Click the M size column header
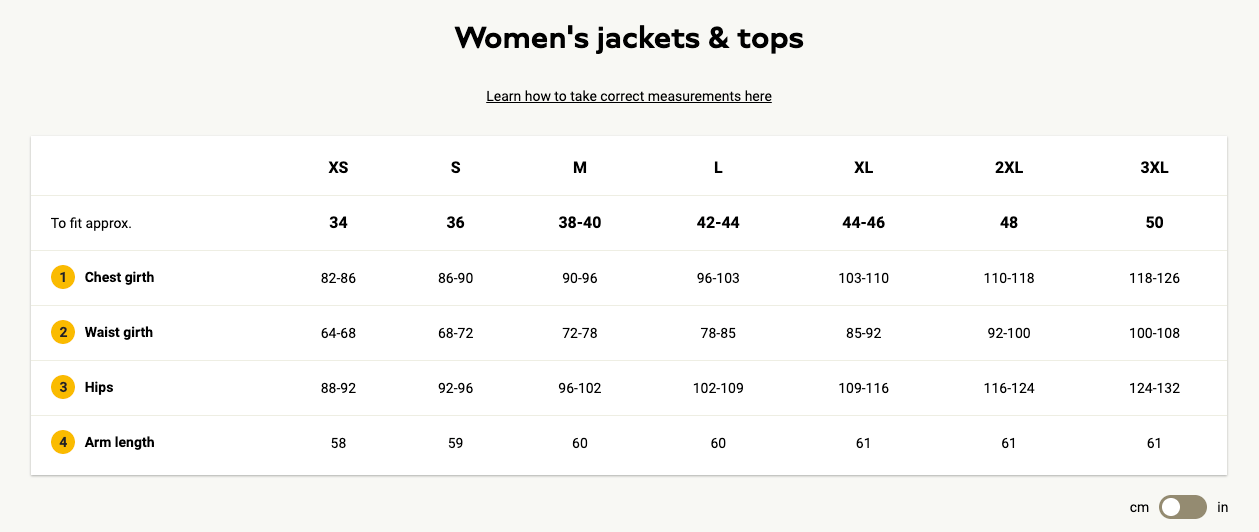The image size is (1259, 532). (x=580, y=168)
